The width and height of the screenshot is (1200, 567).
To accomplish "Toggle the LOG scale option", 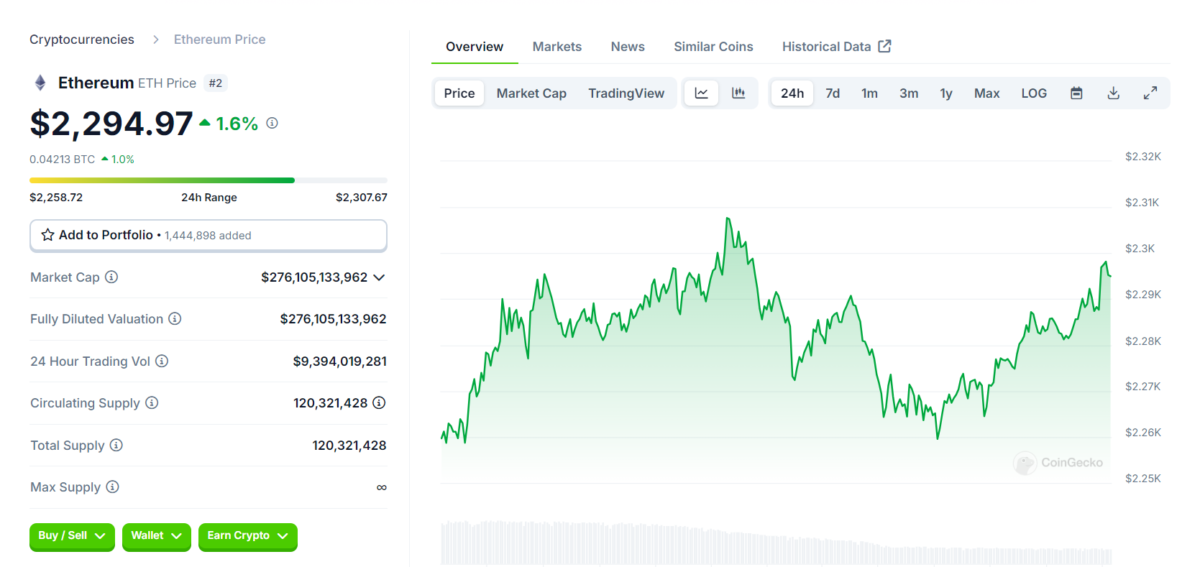I will (1034, 93).
